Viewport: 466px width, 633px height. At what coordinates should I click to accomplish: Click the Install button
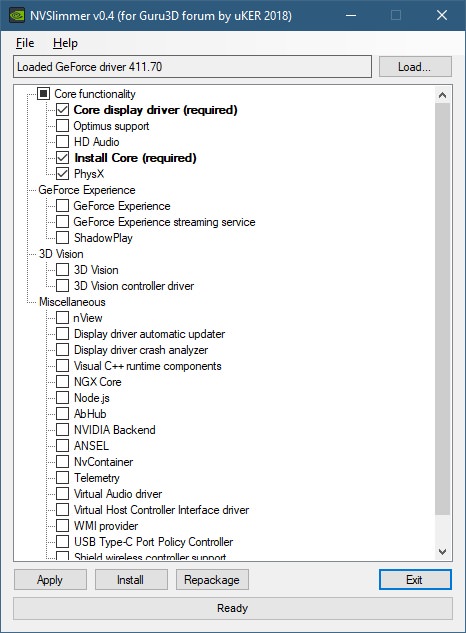pos(131,580)
